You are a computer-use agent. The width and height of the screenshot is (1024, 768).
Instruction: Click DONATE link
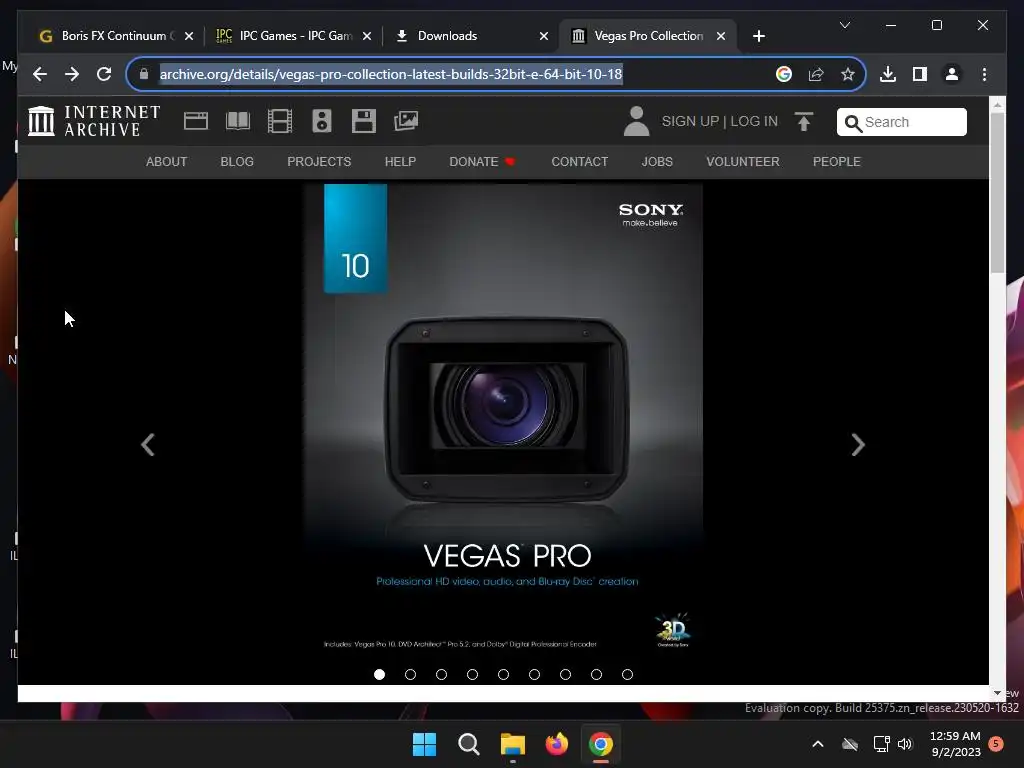(x=482, y=161)
